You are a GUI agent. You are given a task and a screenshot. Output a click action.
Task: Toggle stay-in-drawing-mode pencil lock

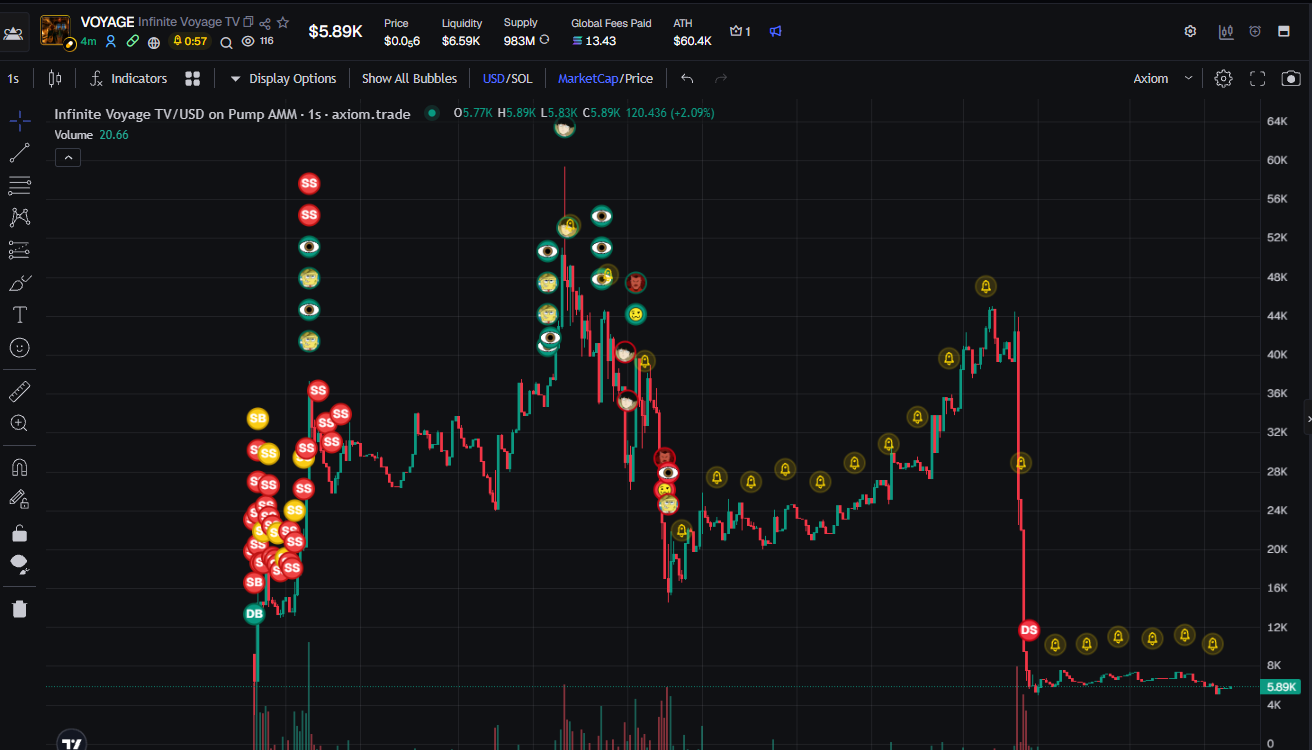tap(19, 499)
